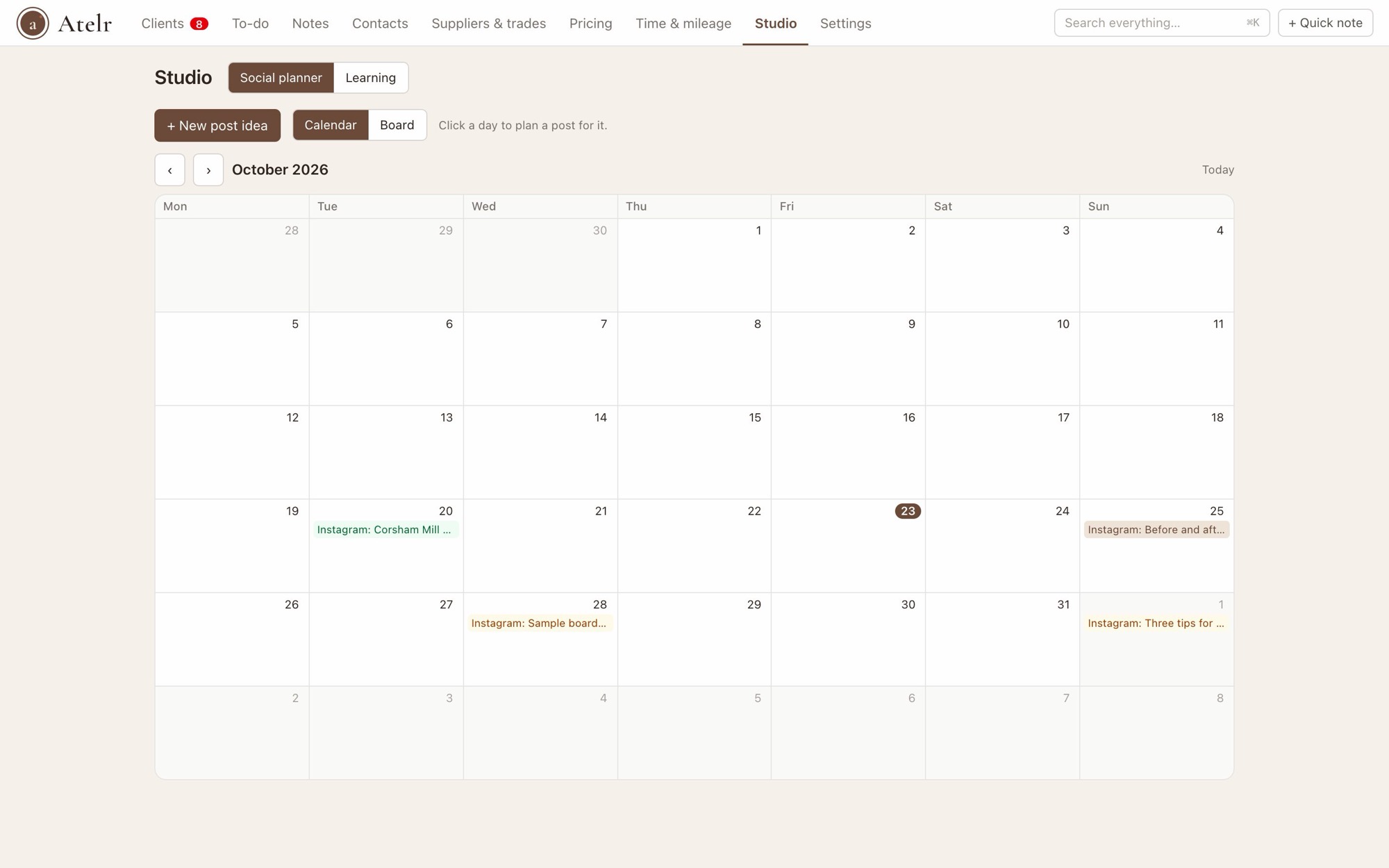Plan a post on October 15
The height and width of the screenshot is (868, 1389).
coord(694,453)
